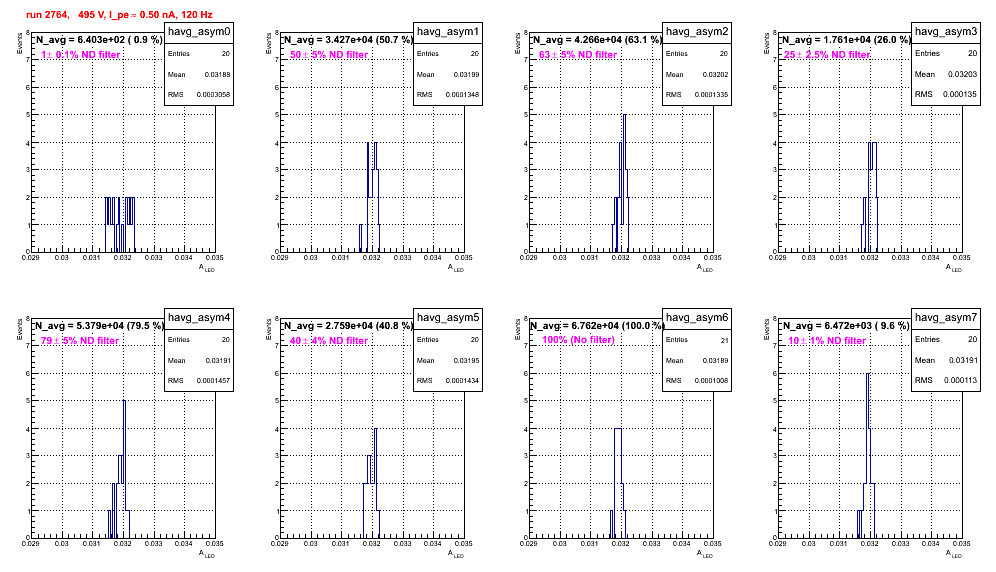The height and width of the screenshot is (572, 996).
Task: Click the red run 2764 header text
Action: coord(119,15)
